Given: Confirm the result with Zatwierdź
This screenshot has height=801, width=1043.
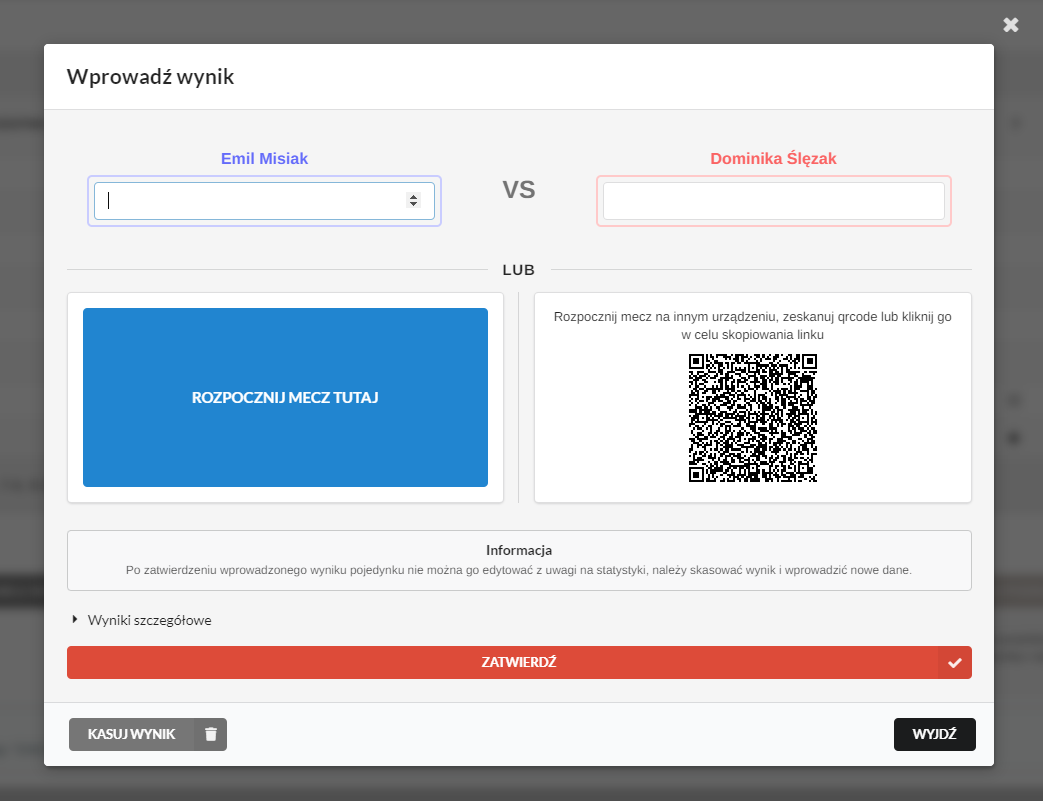Looking at the screenshot, I should pos(519,663).
